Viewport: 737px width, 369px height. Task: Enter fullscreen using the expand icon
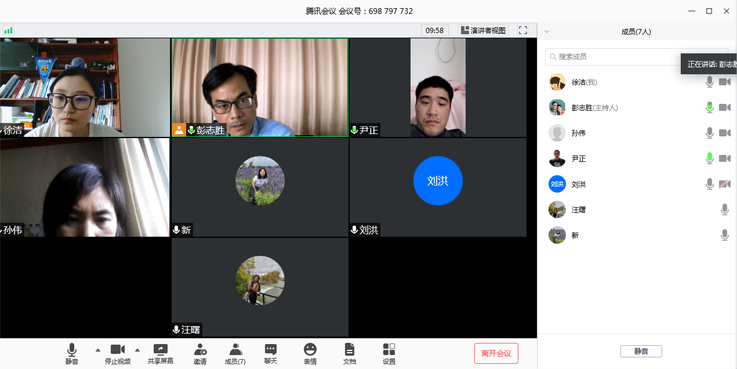(x=523, y=30)
